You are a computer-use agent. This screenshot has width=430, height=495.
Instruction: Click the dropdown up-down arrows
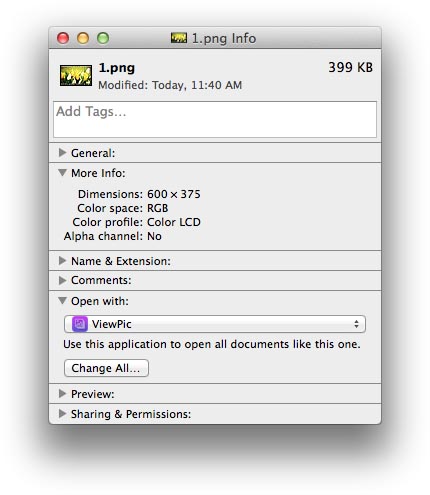pyautogui.click(x=356, y=324)
